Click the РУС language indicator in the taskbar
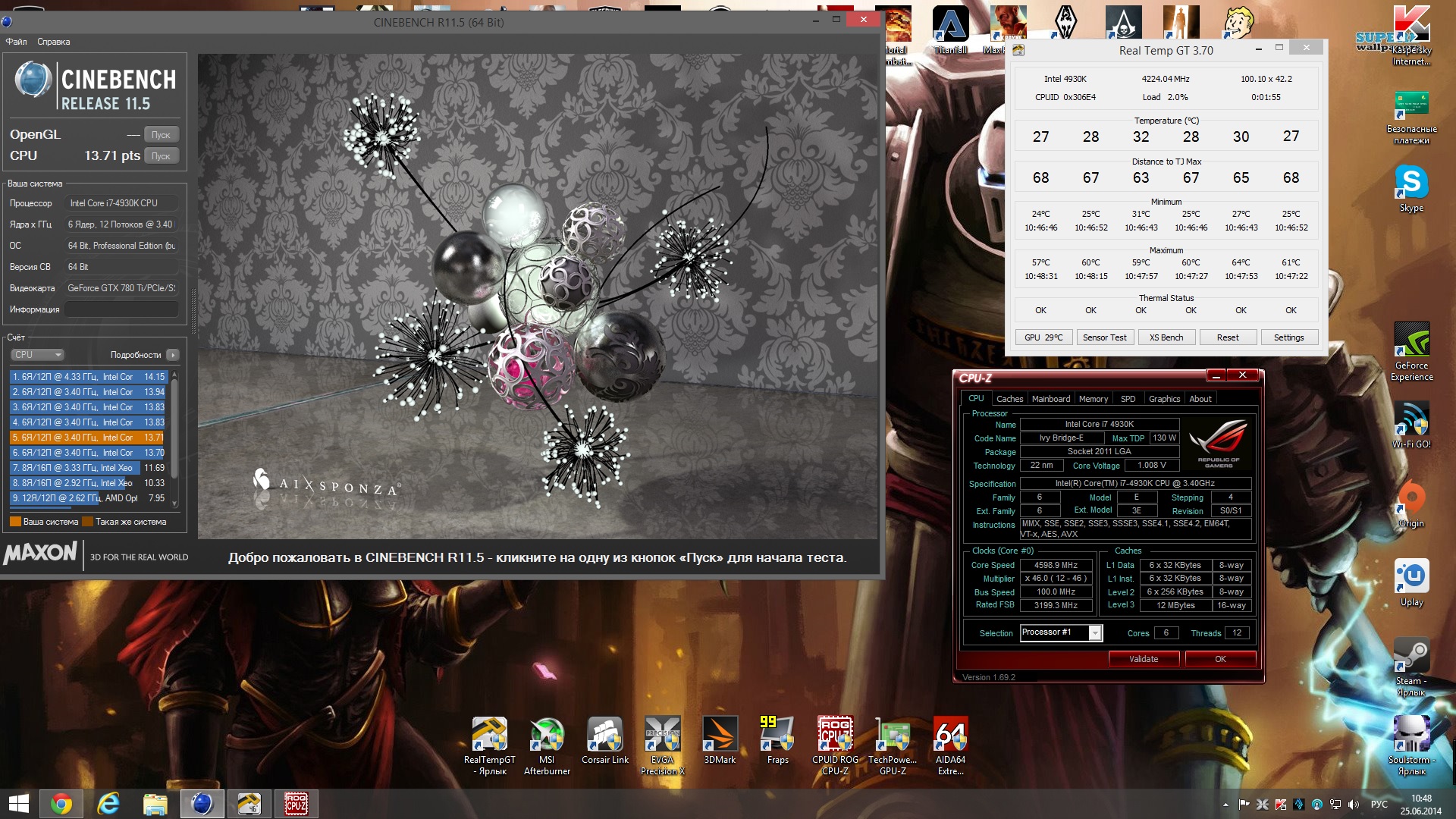Image resolution: width=1456 pixels, height=819 pixels. click(x=1379, y=805)
